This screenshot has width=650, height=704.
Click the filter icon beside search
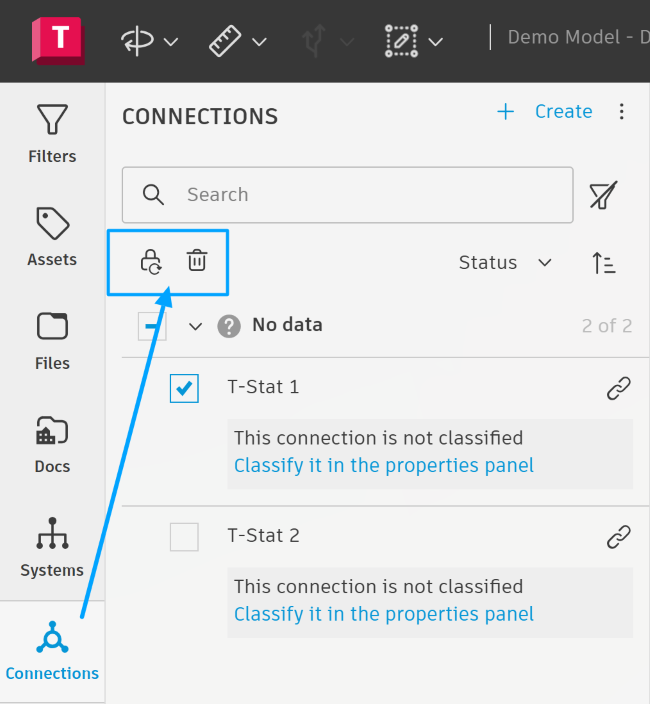pos(603,195)
